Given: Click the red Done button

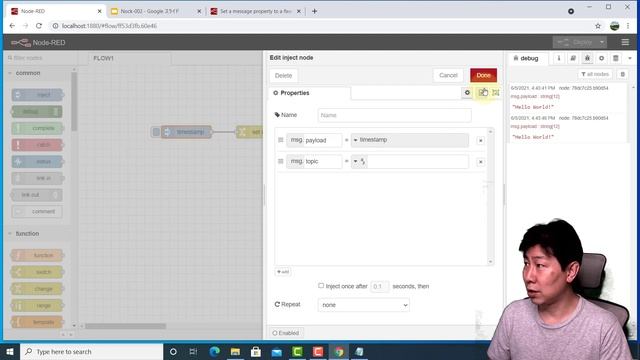Looking at the screenshot, I should point(483,75).
